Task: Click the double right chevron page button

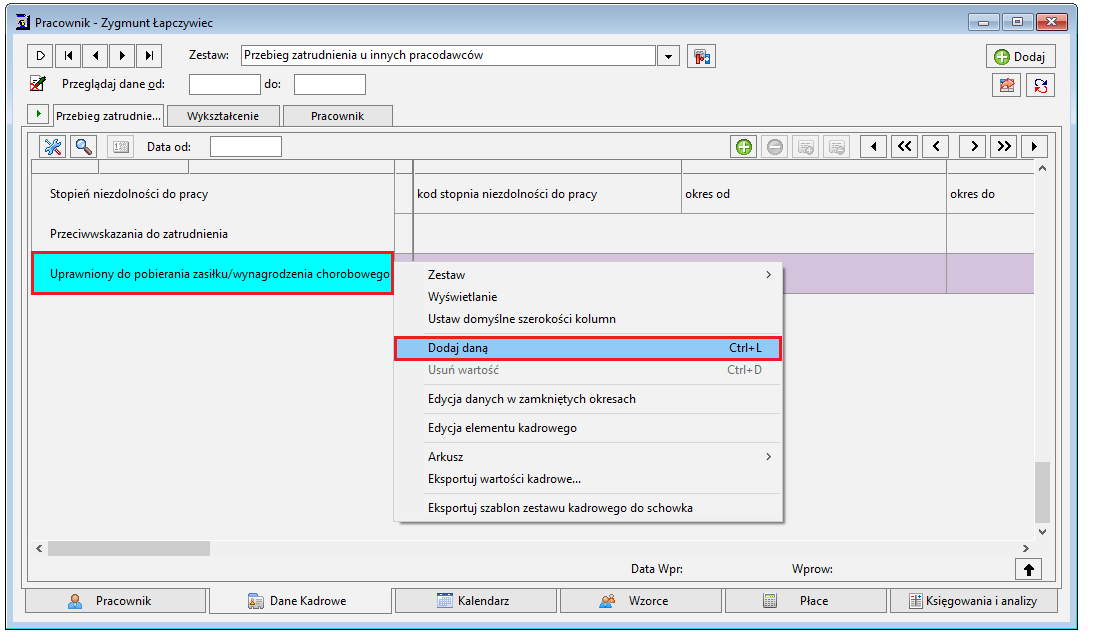Action: click(x=1004, y=147)
